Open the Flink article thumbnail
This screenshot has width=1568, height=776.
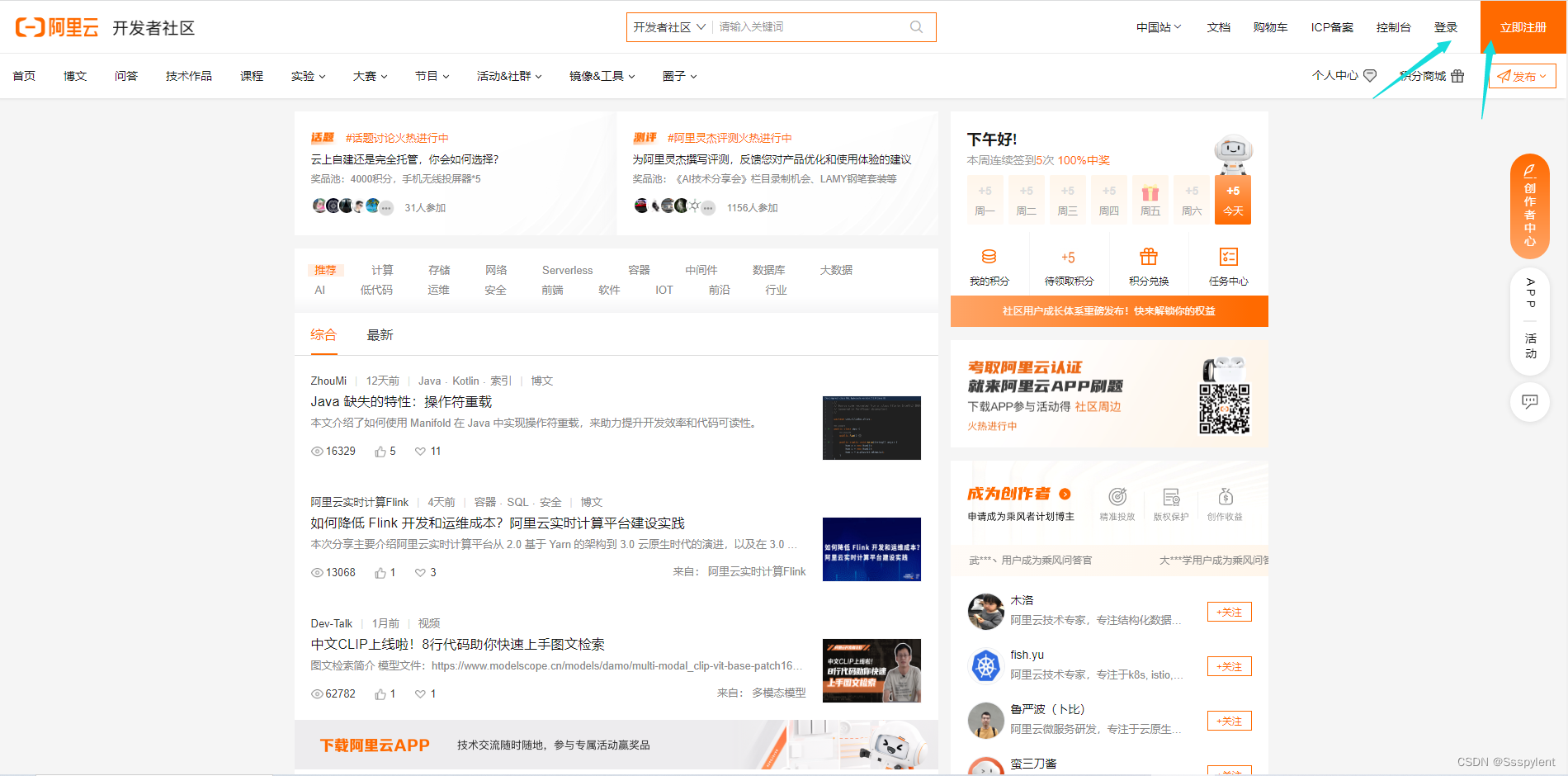coord(871,549)
